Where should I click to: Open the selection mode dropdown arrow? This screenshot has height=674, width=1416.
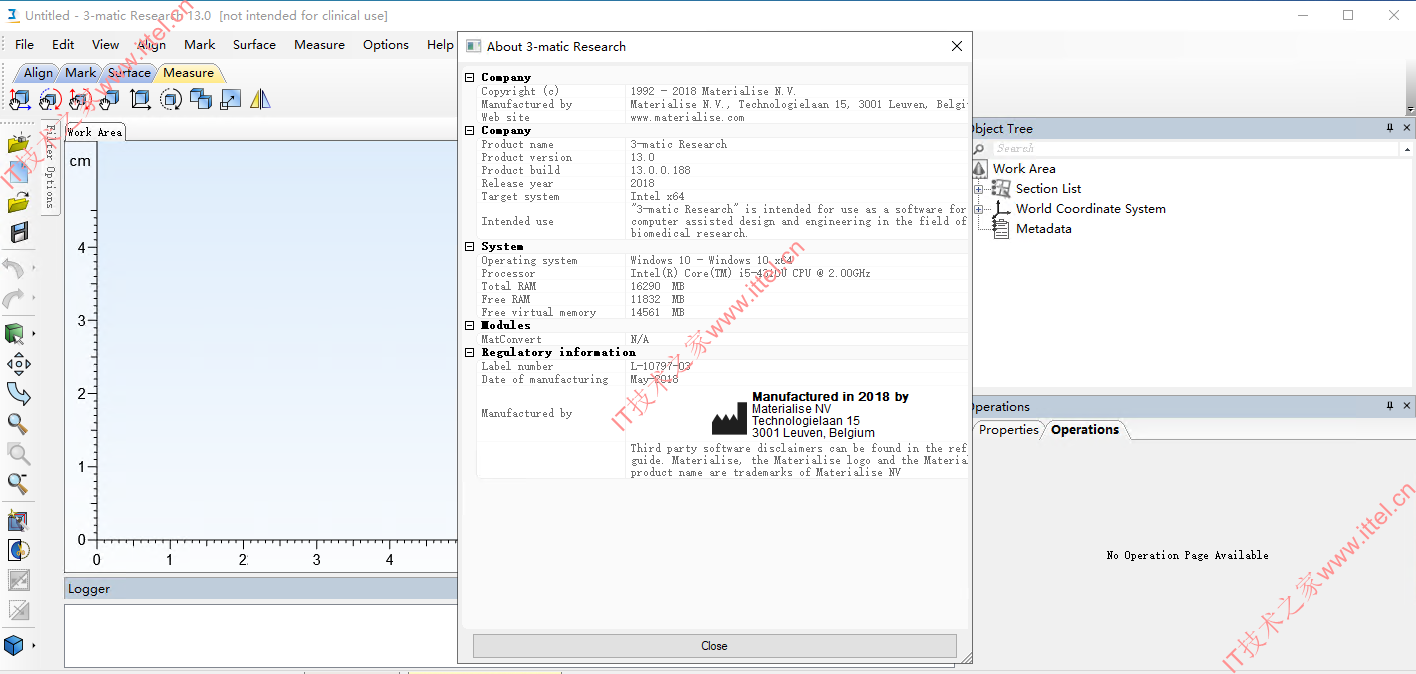33,333
